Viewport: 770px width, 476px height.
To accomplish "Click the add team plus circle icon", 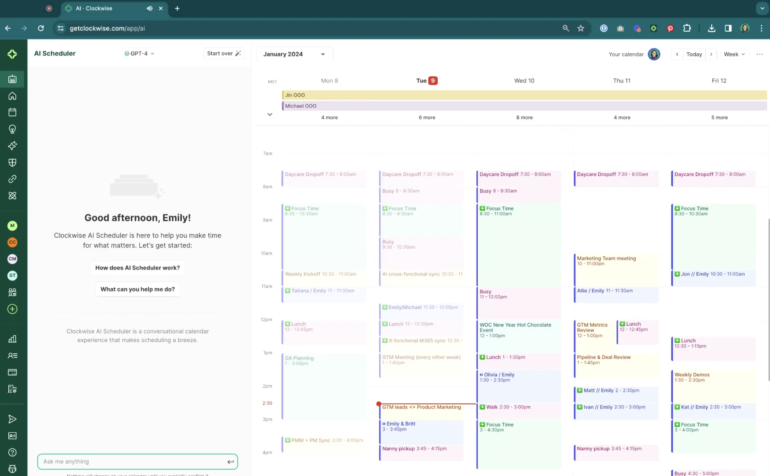I will (12, 309).
